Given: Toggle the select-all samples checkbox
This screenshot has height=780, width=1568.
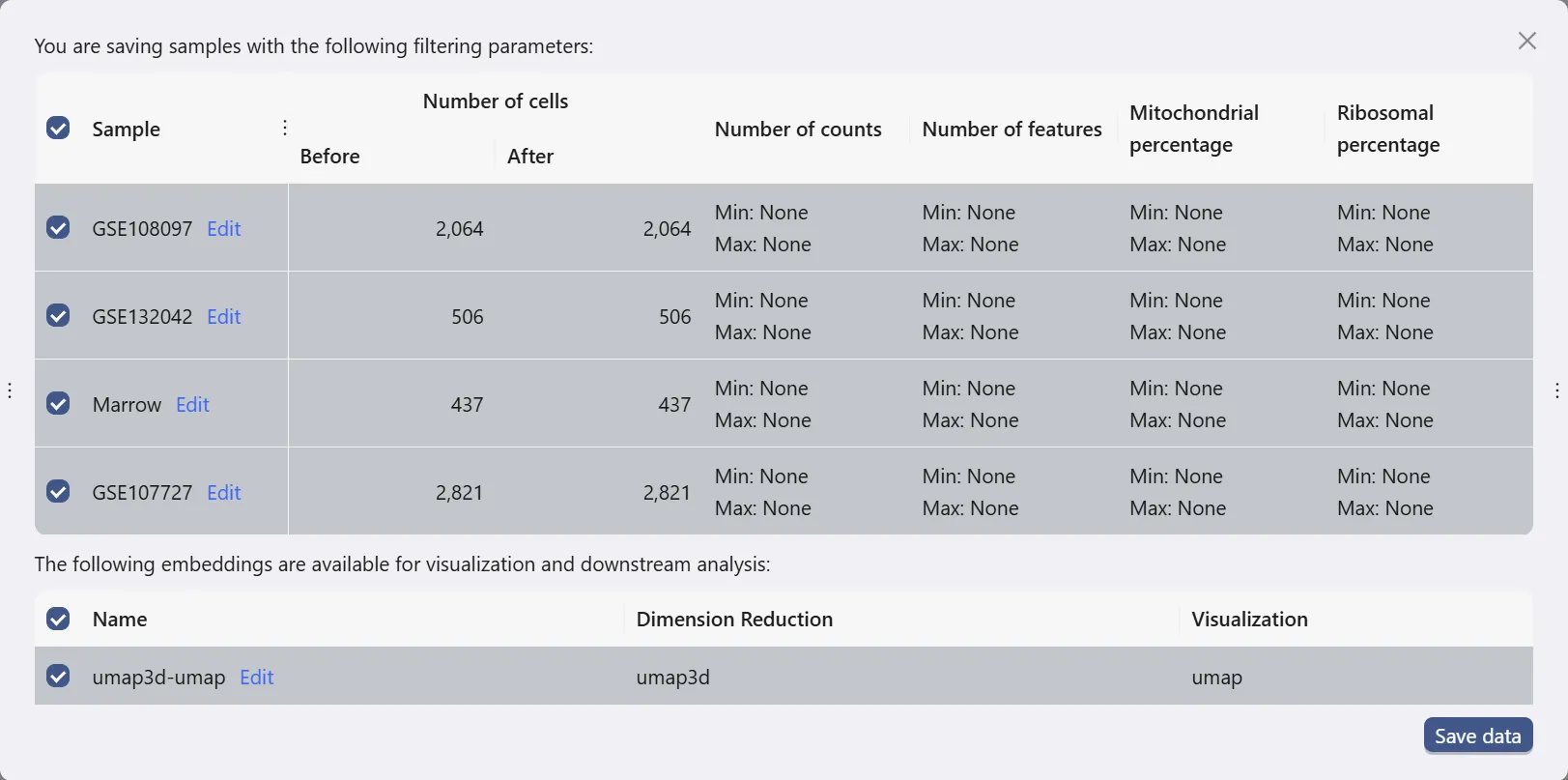Looking at the screenshot, I should tap(58, 129).
